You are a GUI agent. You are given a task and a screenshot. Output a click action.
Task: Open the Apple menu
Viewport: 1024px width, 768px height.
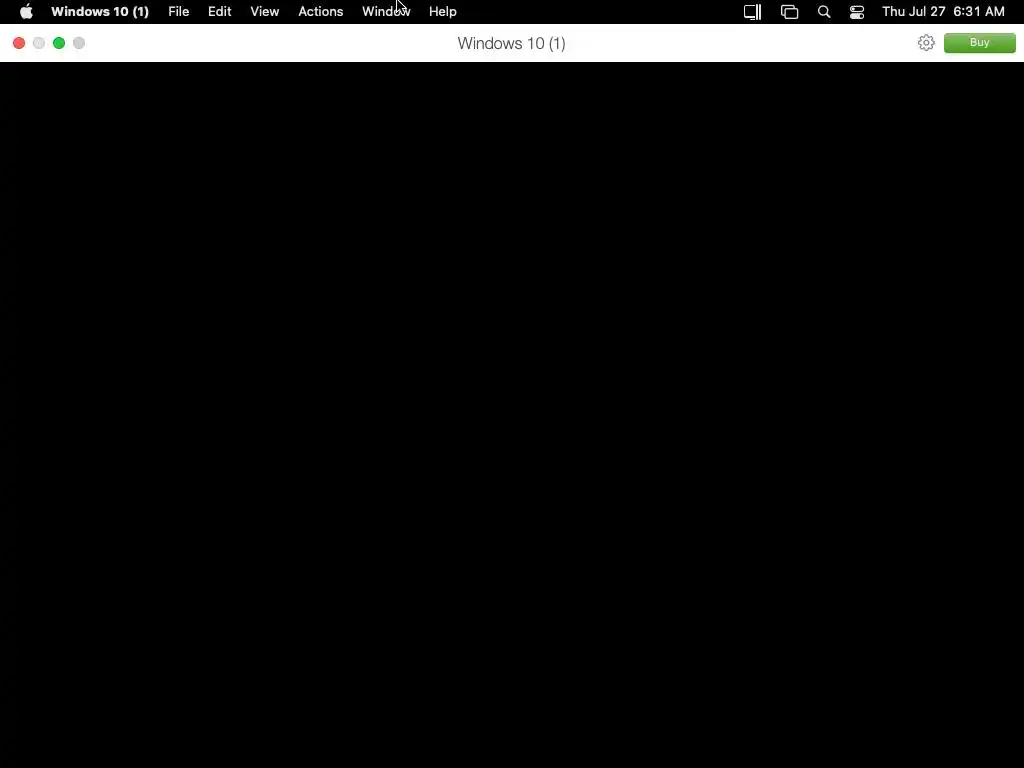26,12
